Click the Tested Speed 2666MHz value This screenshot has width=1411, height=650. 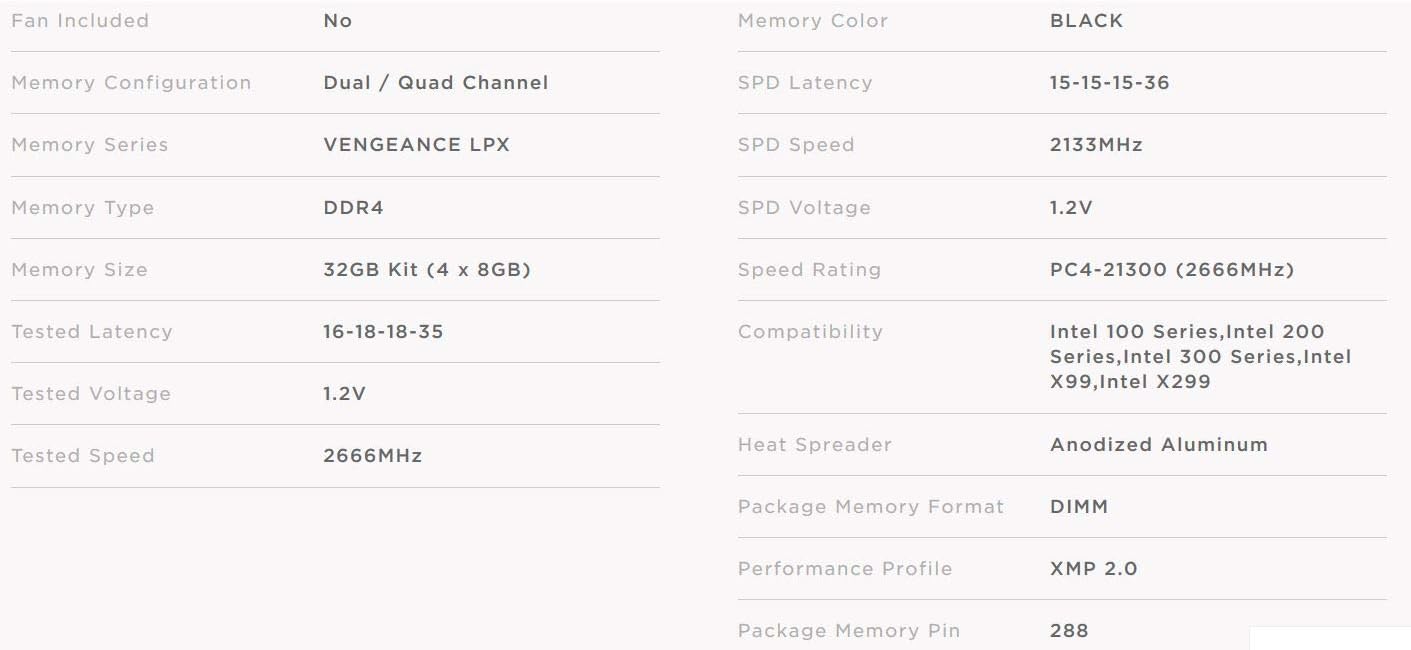pyautogui.click(x=372, y=456)
